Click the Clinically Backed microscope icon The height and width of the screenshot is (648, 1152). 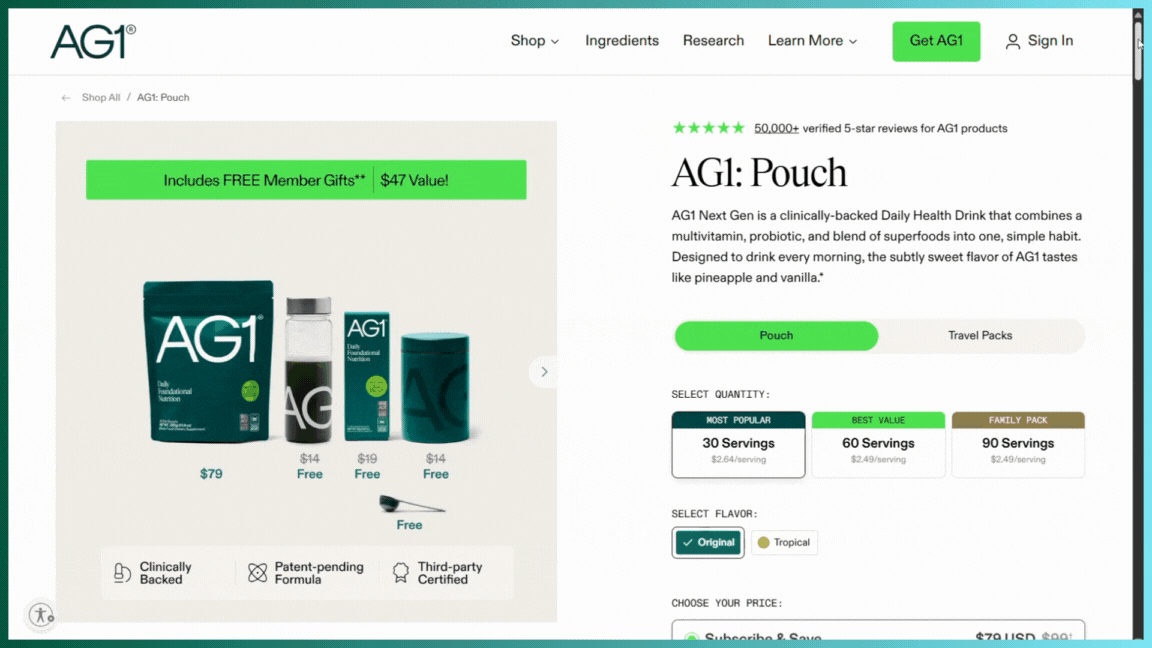122,573
